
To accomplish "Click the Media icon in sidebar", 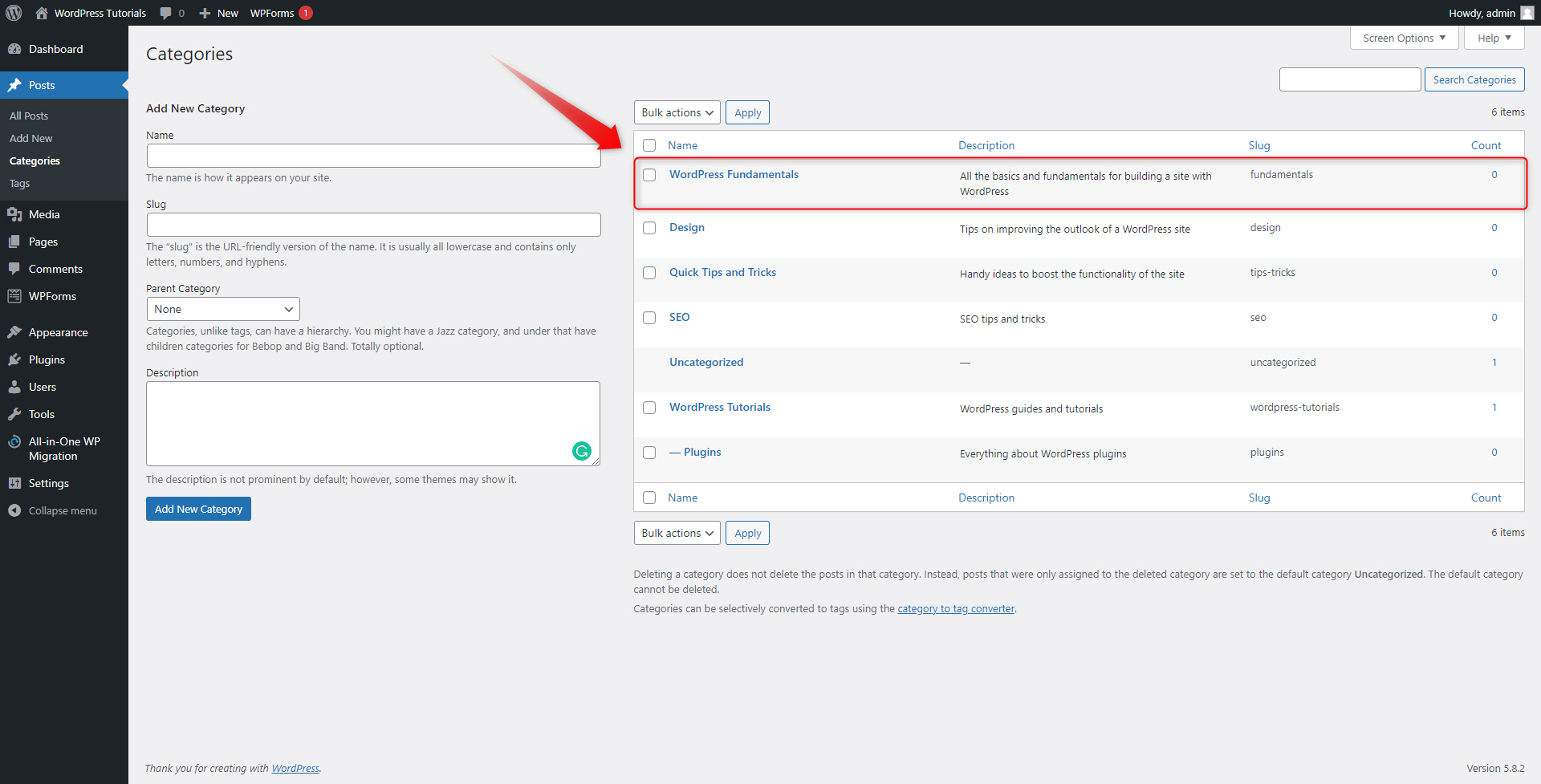I will coord(14,214).
